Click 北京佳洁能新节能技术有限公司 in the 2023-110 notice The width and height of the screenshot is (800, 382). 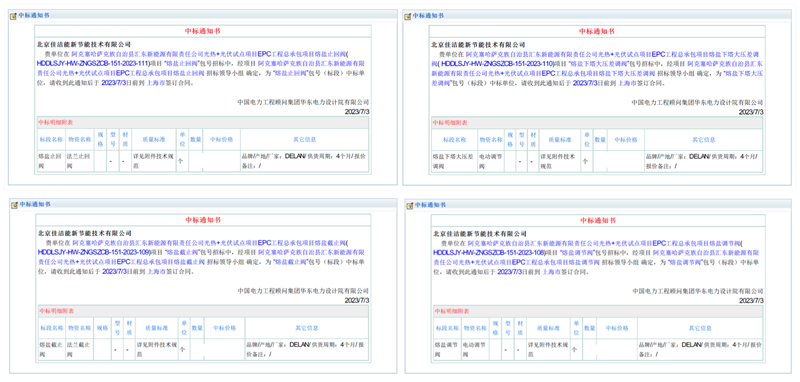tap(478, 45)
